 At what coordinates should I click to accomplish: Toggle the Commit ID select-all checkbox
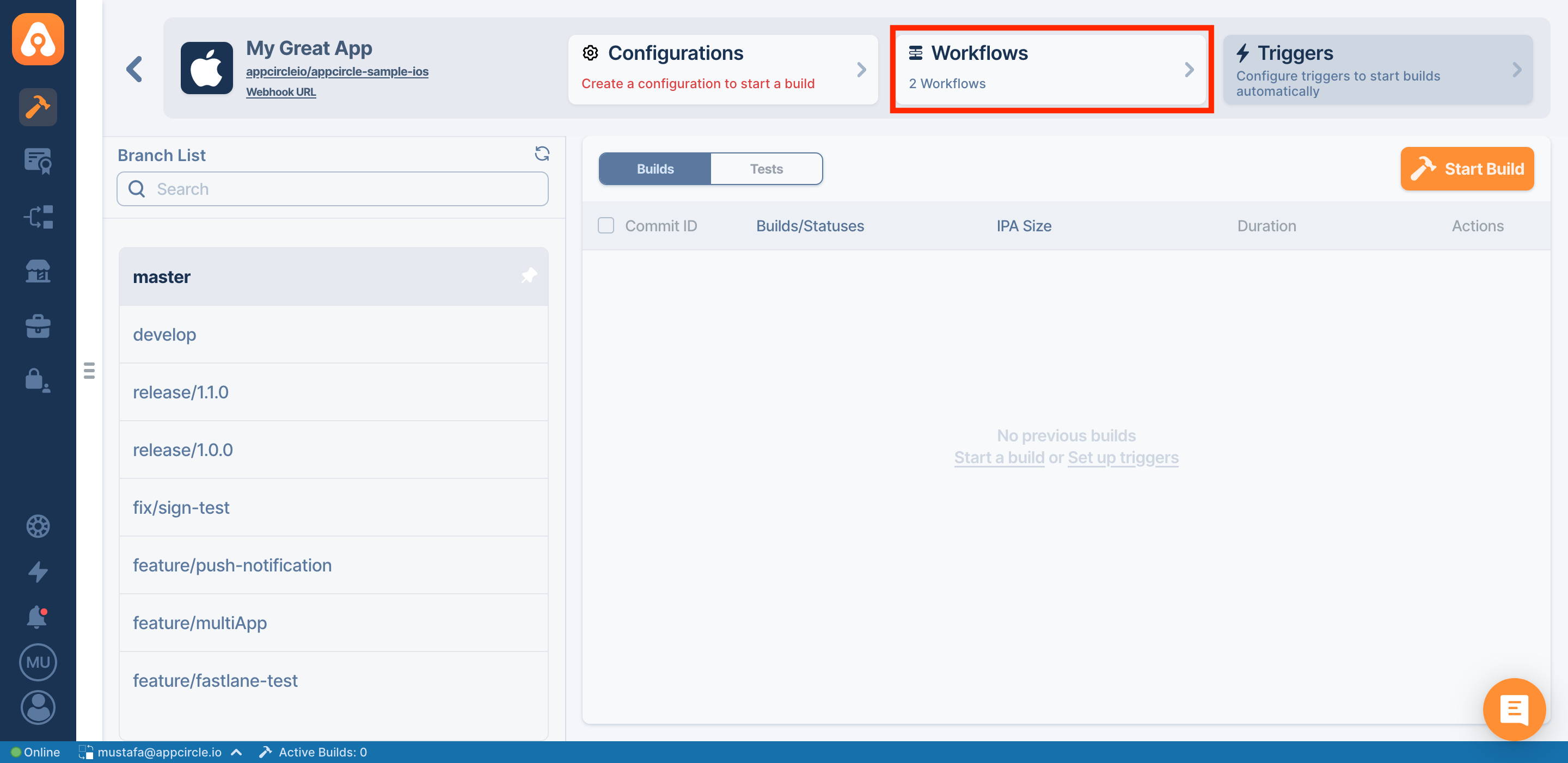pos(605,226)
